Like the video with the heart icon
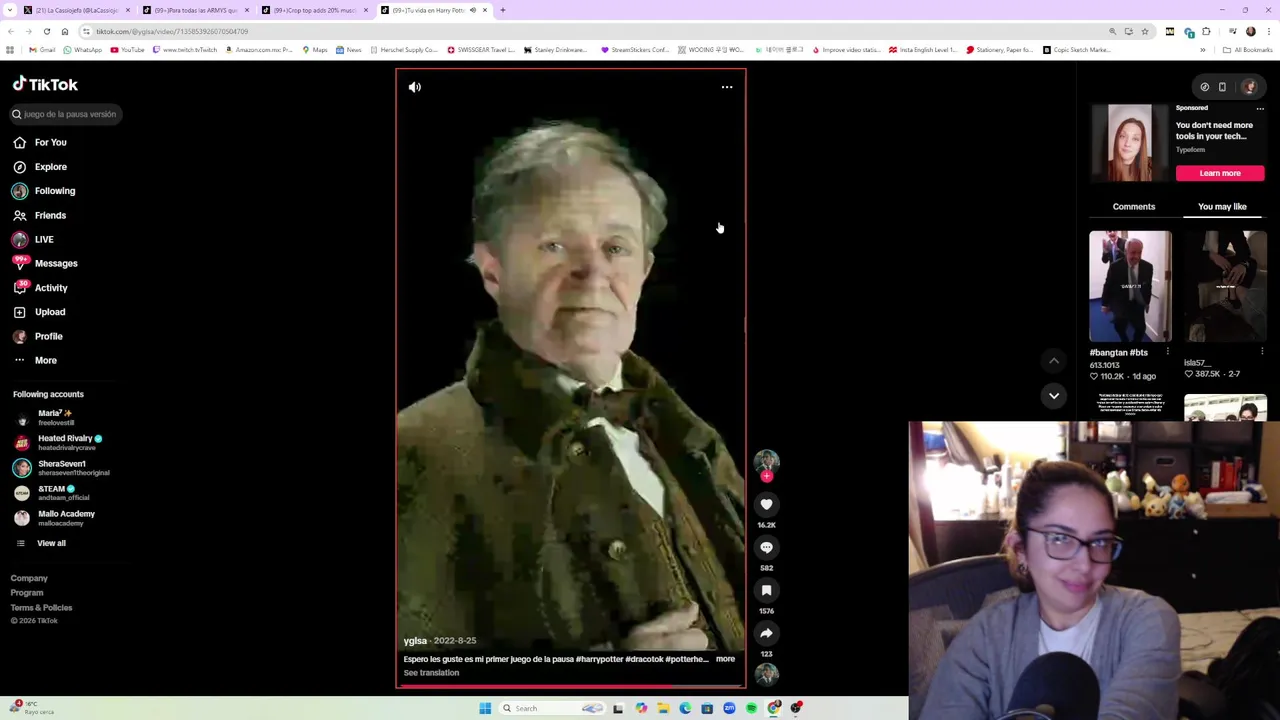The width and height of the screenshot is (1280, 720). pos(766,505)
